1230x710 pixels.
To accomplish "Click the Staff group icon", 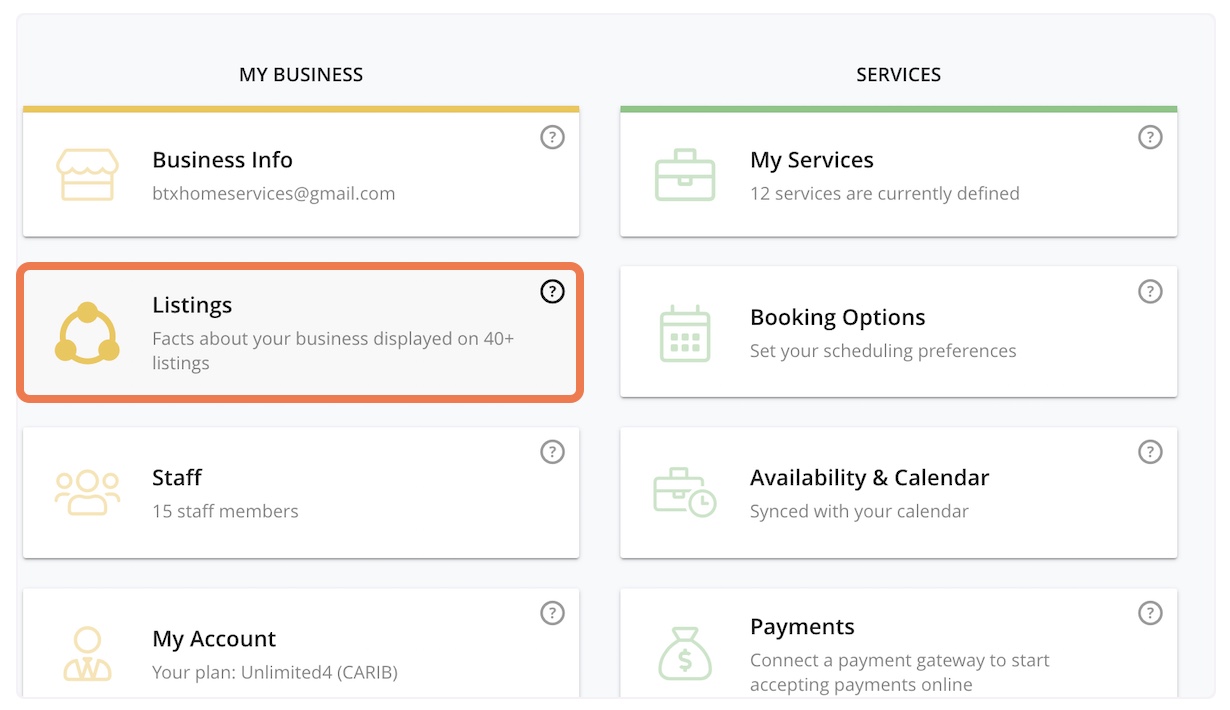I will tap(87, 492).
